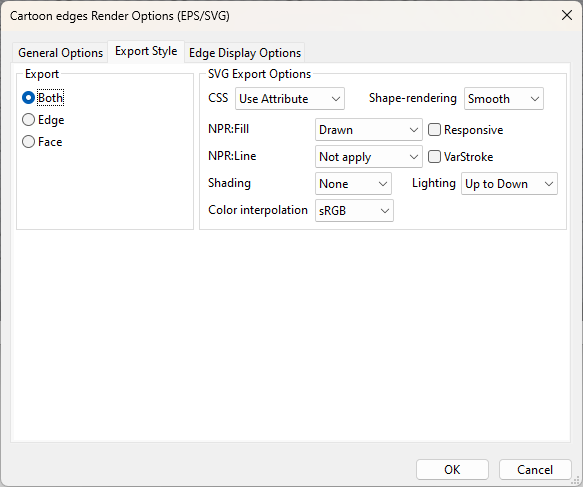The image size is (583, 487).
Task: Click the Shape-rendering label
Action: click(412, 98)
